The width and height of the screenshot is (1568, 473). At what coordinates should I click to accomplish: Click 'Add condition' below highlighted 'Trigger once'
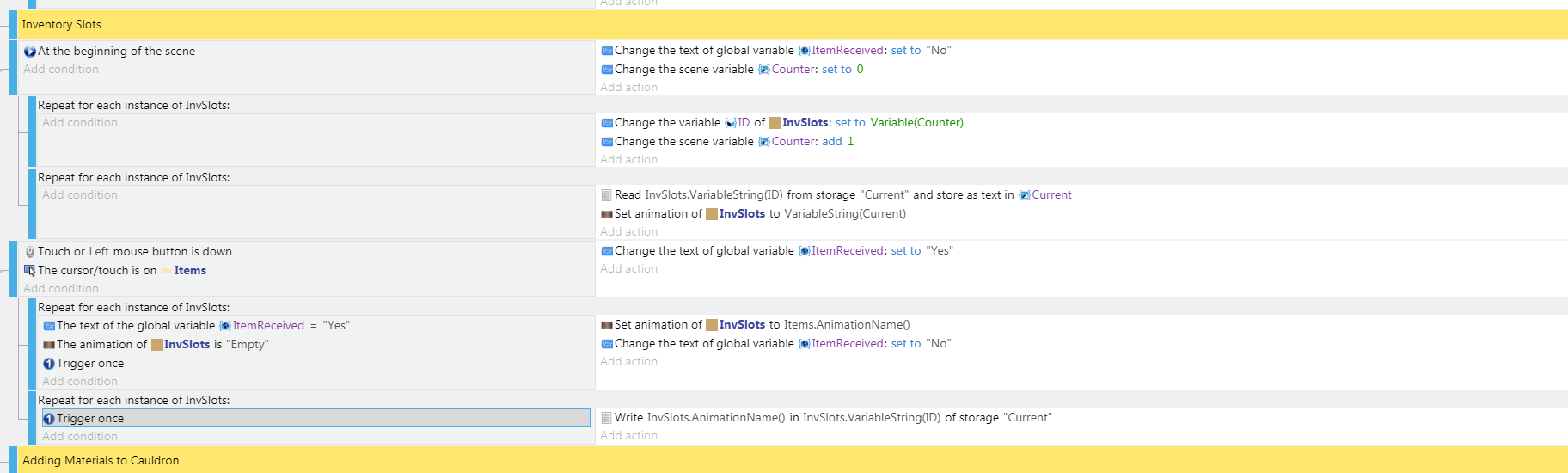pos(80,437)
